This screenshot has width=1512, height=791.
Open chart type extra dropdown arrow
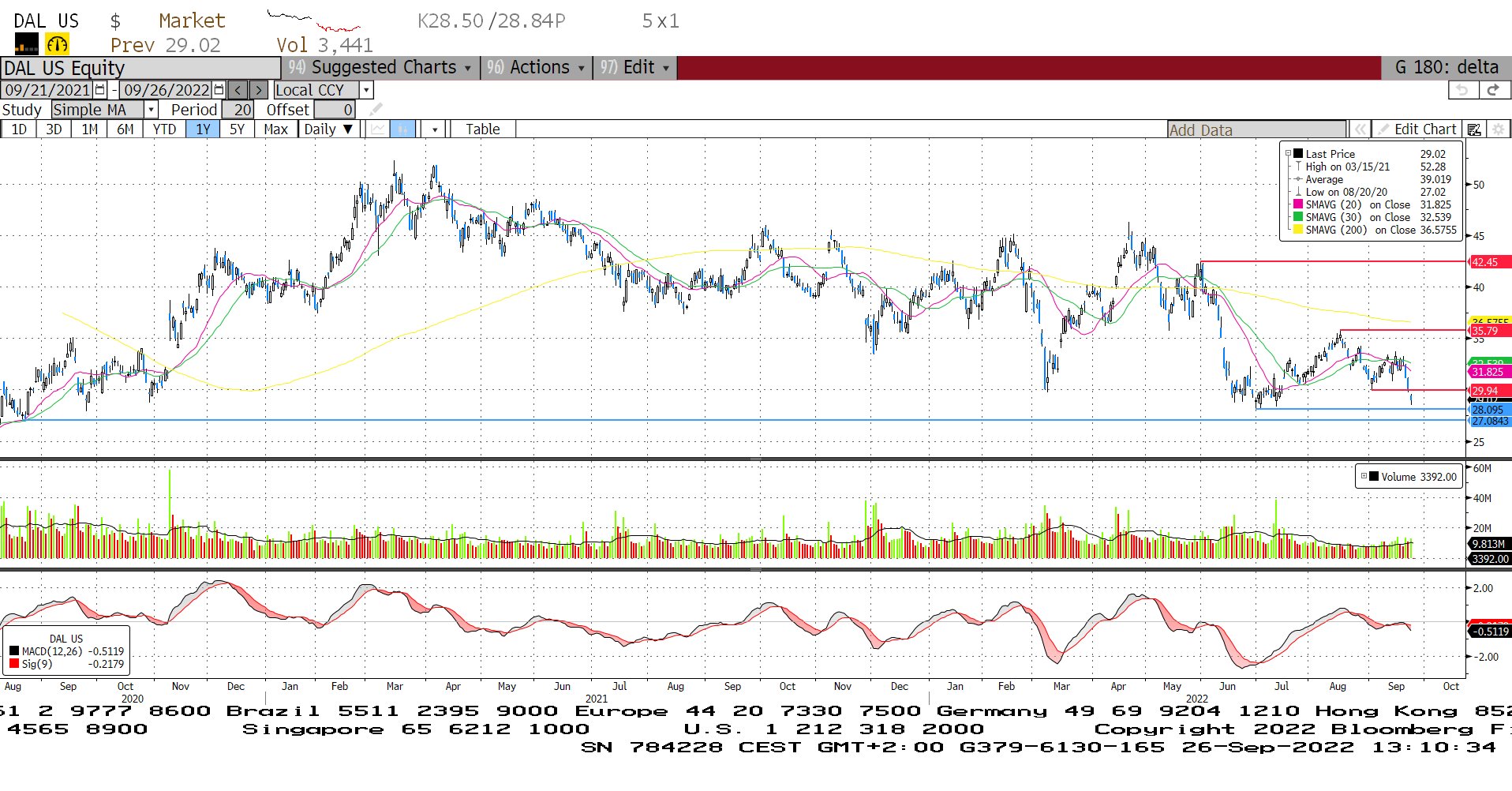(x=435, y=129)
